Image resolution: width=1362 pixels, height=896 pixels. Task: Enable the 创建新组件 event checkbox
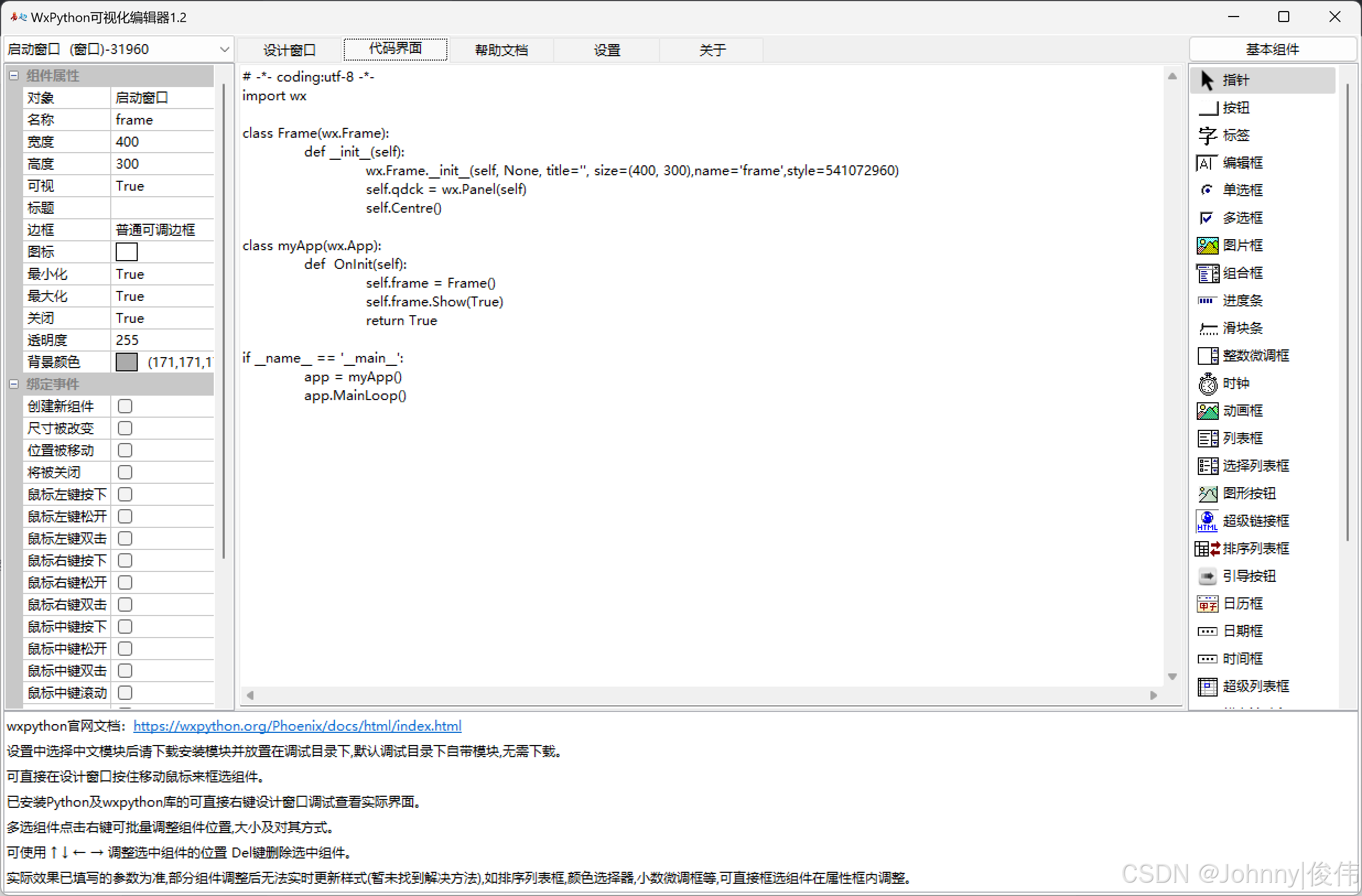click(x=125, y=407)
